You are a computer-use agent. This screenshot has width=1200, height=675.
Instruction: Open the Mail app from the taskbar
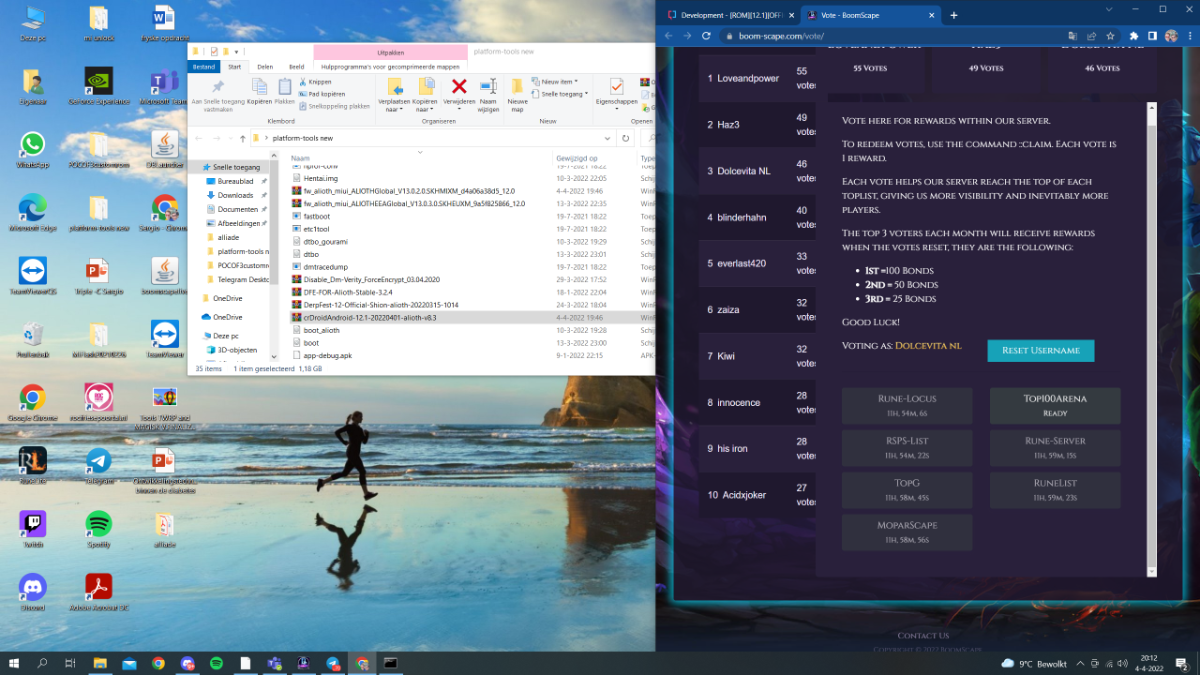pyautogui.click(x=129, y=662)
